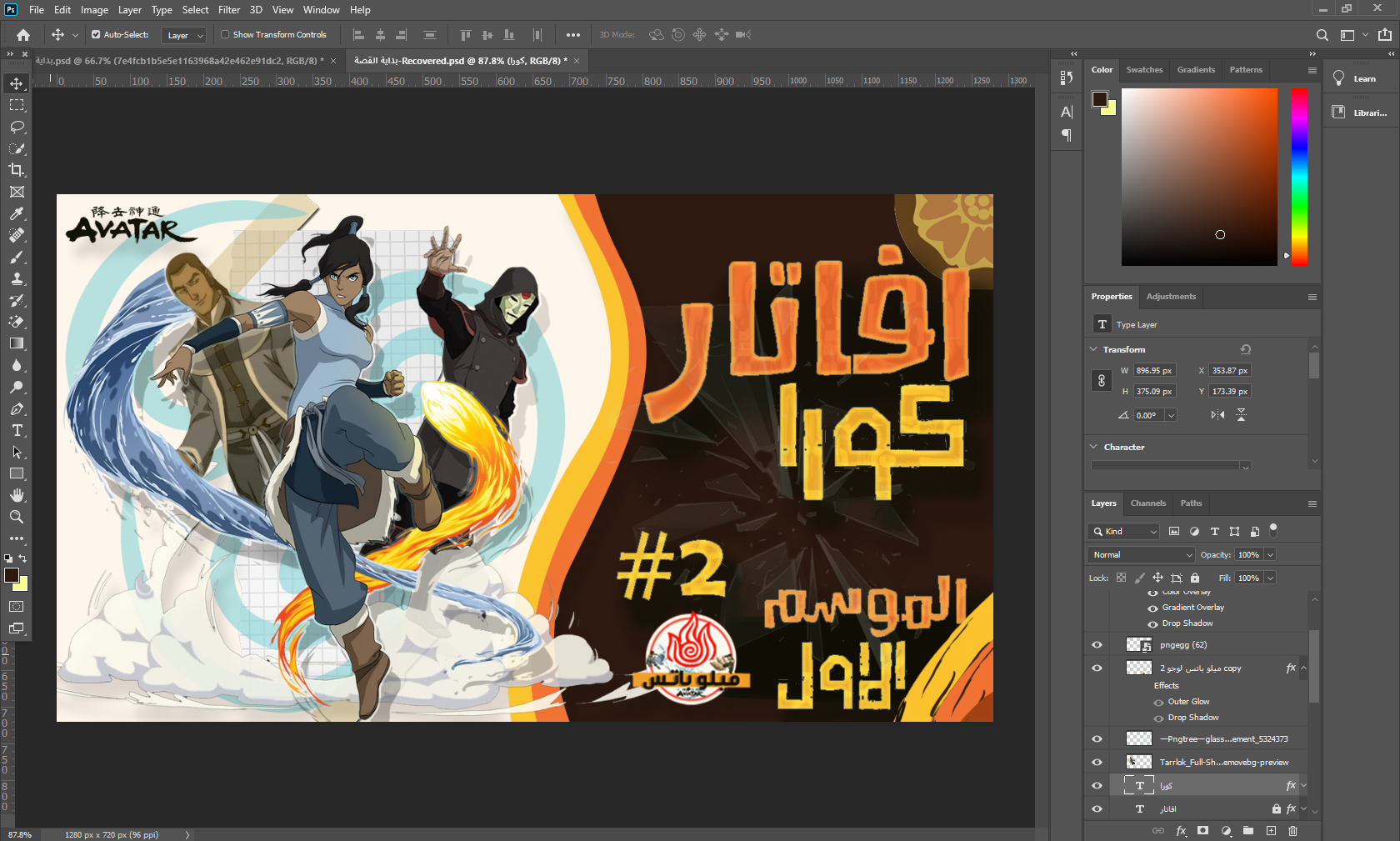The width and height of the screenshot is (1400, 841).
Task: Click the Share document icon
Action: click(x=1385, y=35)
